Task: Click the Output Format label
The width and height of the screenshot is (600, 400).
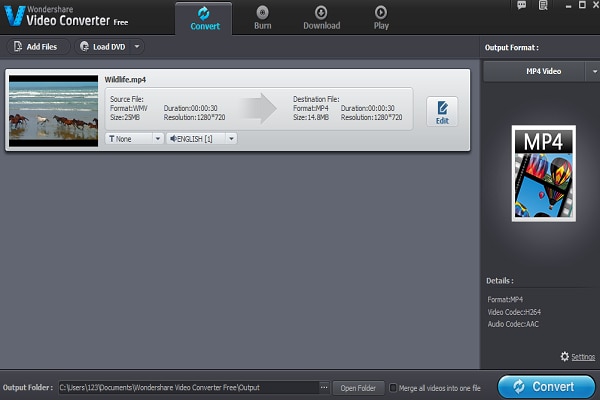Action: [x=512, y=48]
